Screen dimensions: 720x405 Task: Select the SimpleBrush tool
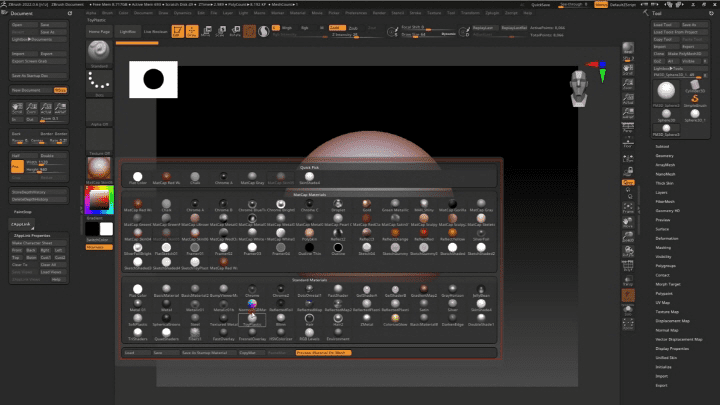694,99
